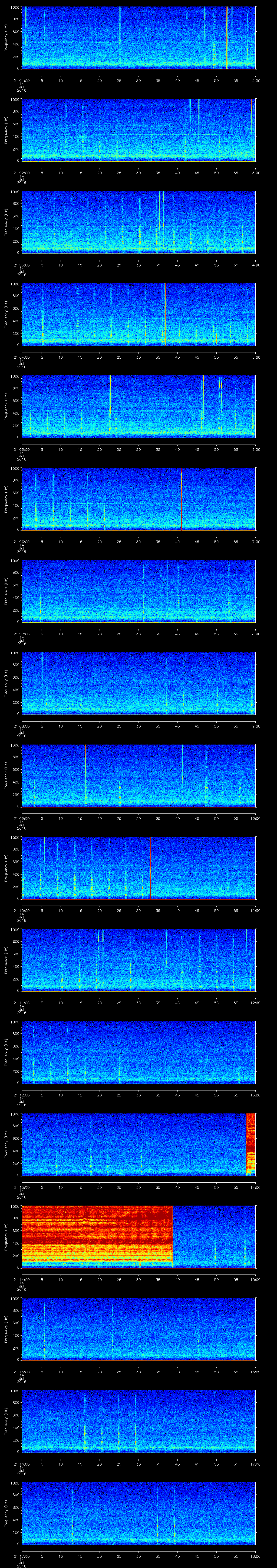Click the "21:12:00" start time label
The image size is (277, 1568).
click(22, 1095)
